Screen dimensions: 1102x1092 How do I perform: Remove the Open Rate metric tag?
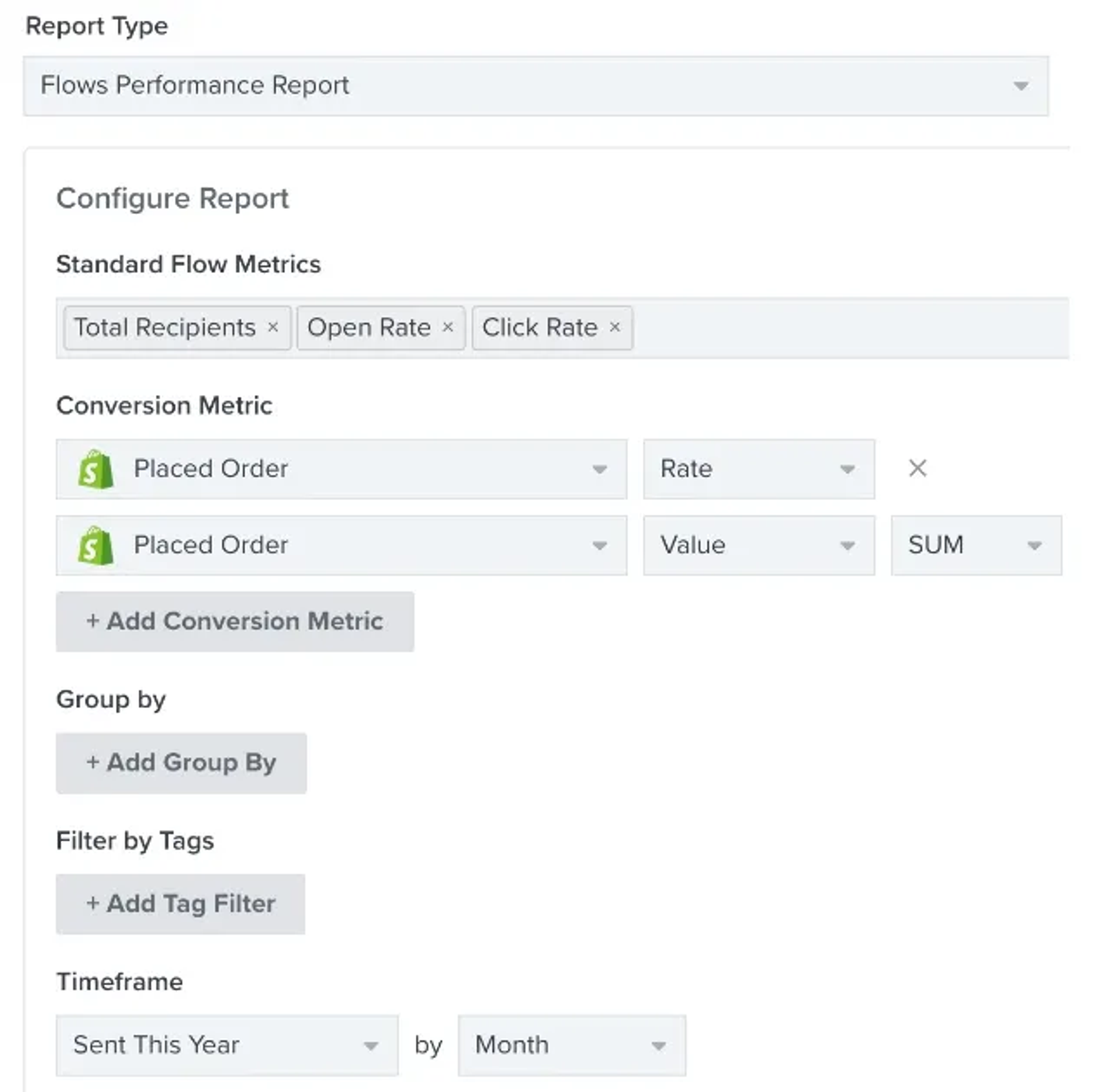[x=448, y=327]
